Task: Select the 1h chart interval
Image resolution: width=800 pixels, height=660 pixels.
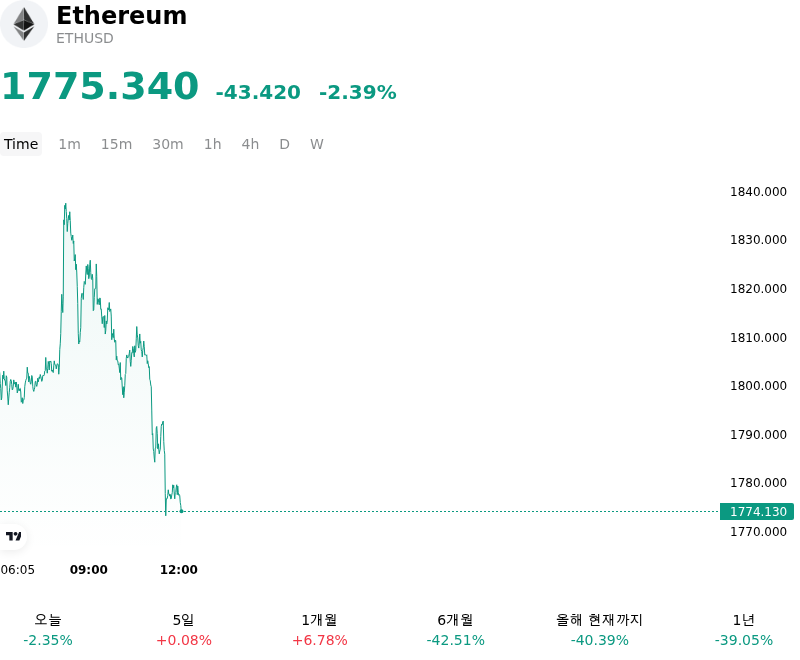Action: click(213, 144)
